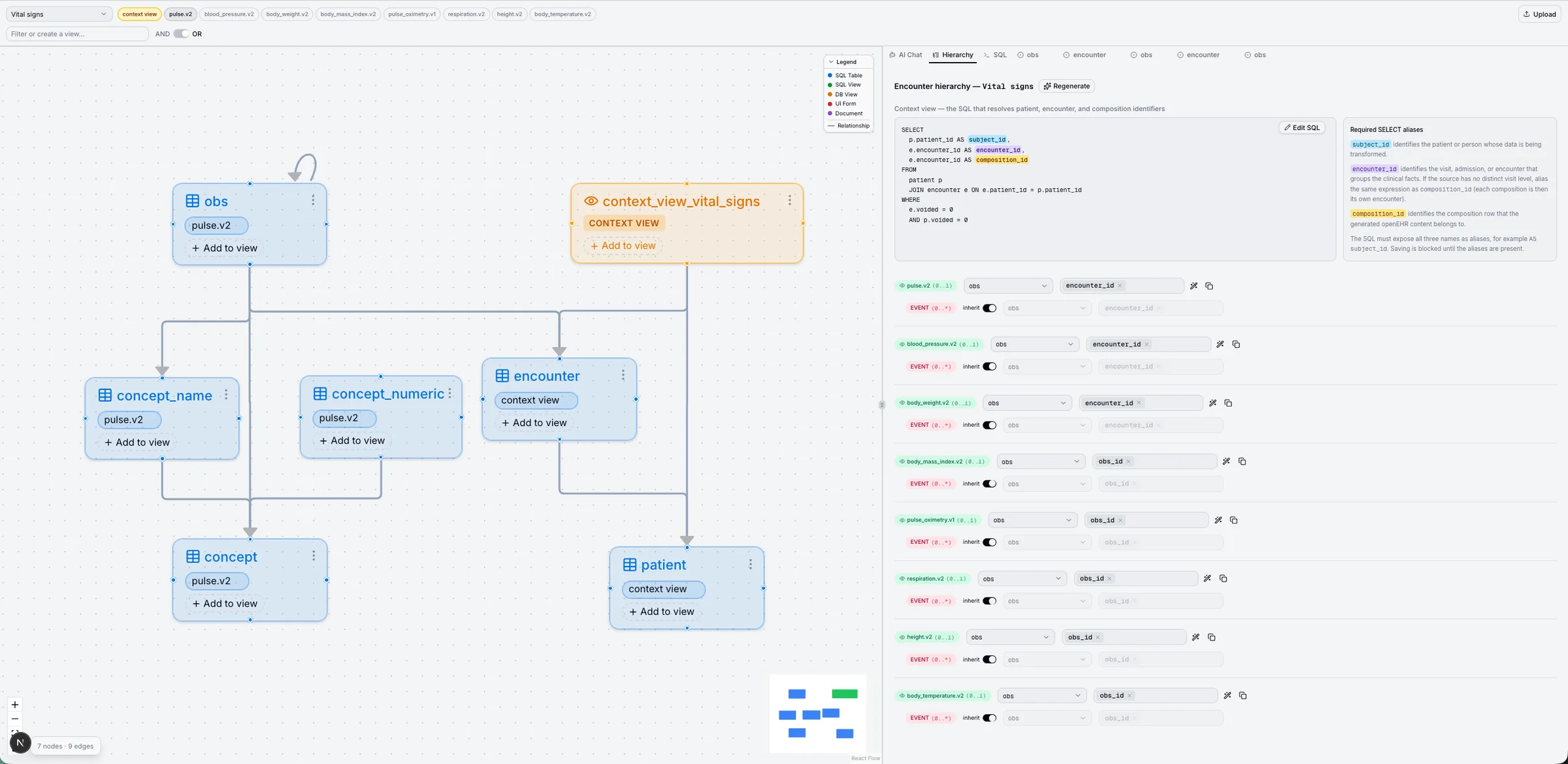Remove encounter_id tag from pulse.v2 row
Screen dimensions: 1568x764
(x=1120, y=286)
